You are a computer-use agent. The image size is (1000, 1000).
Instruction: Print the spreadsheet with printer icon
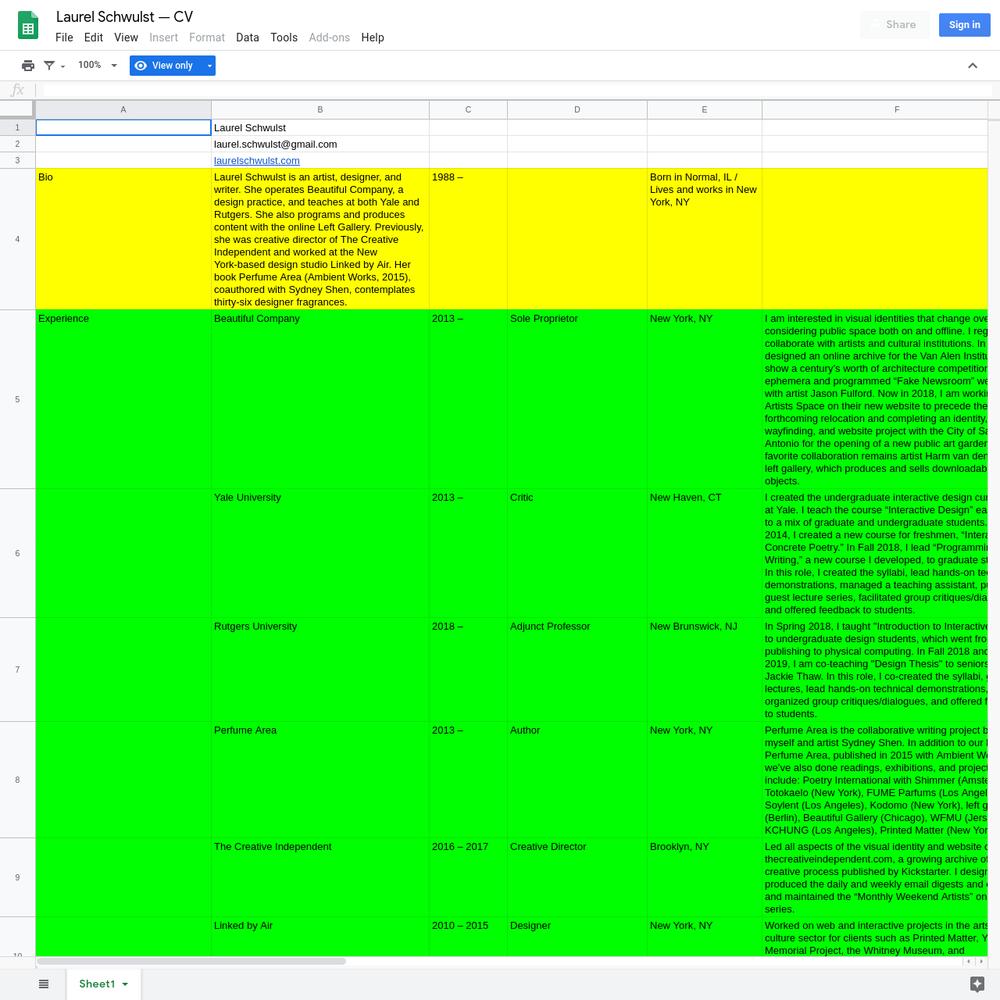(x=27, y=66)
